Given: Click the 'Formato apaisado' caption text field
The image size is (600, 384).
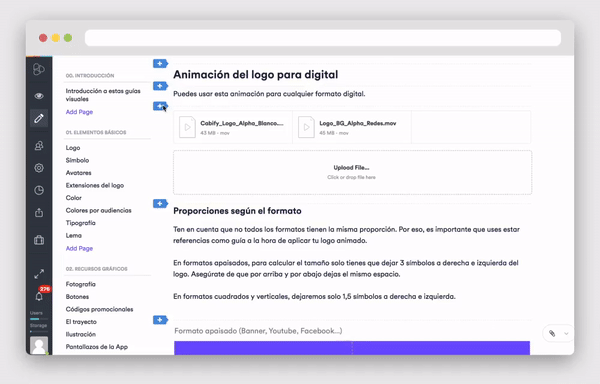Looking at the screenshot, I should (258, 331).
